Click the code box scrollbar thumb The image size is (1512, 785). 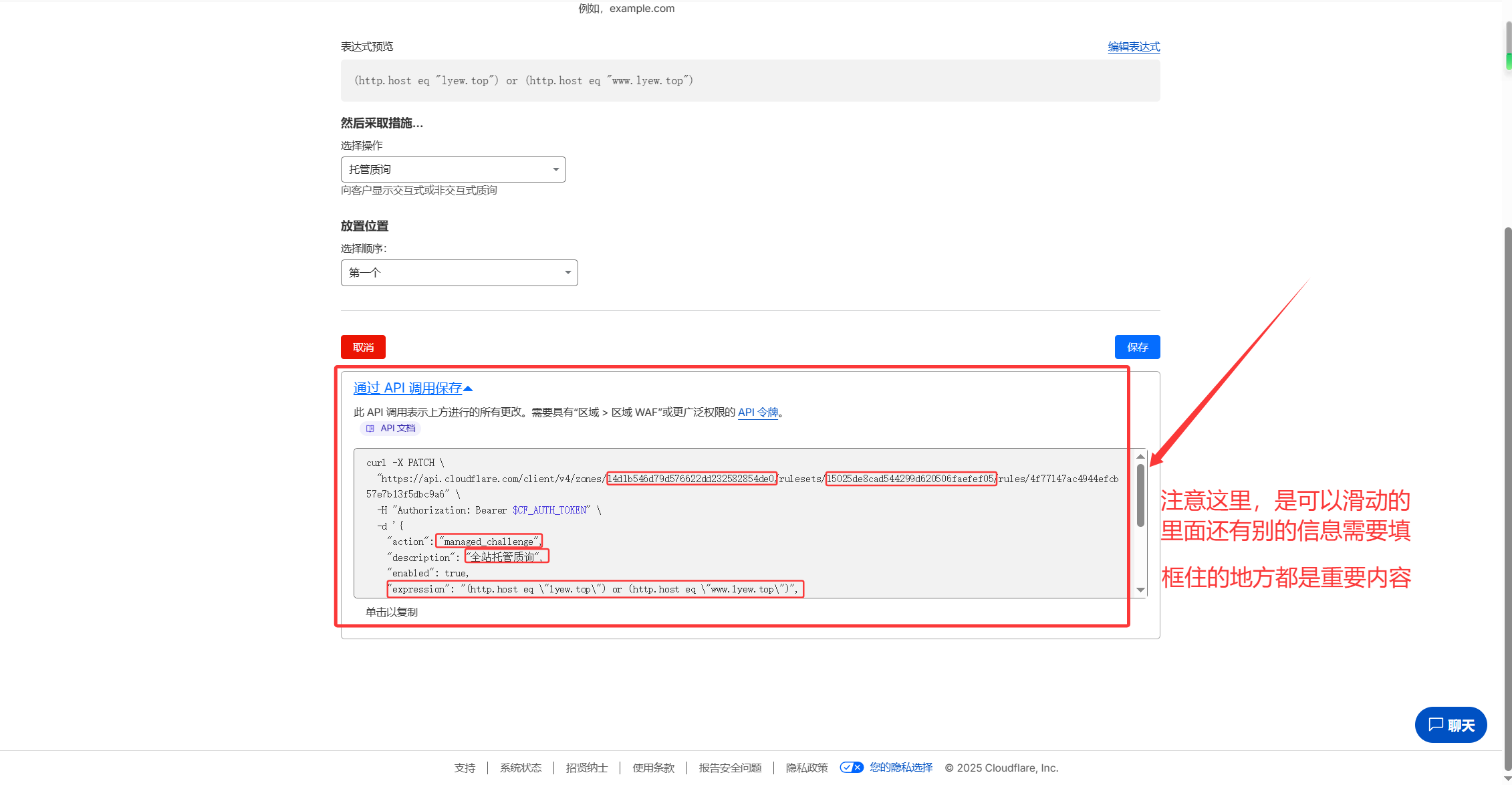point(1140,495)
